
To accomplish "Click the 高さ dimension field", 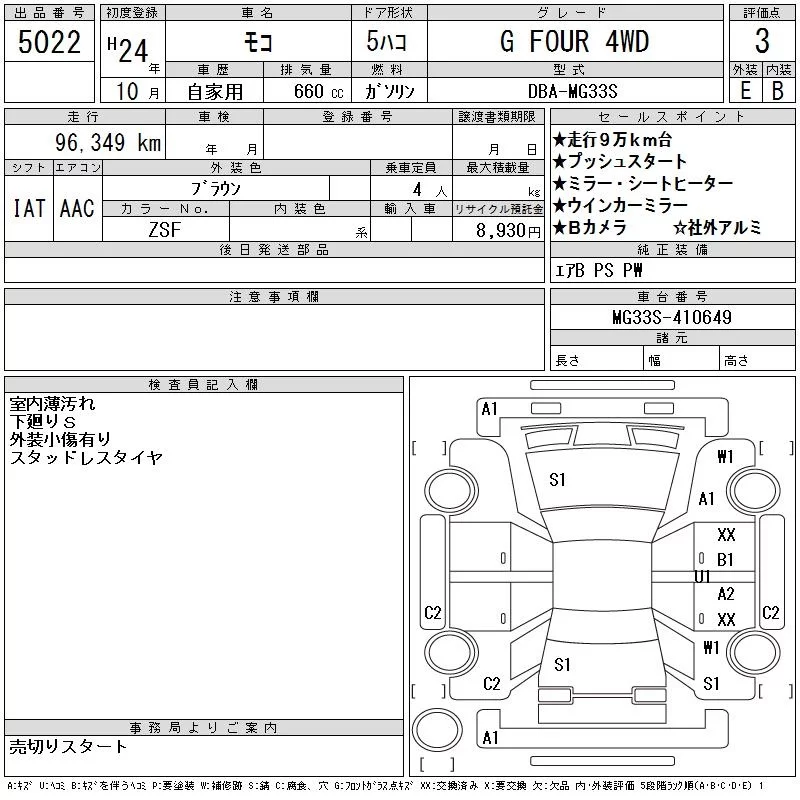I will point(757,360).
